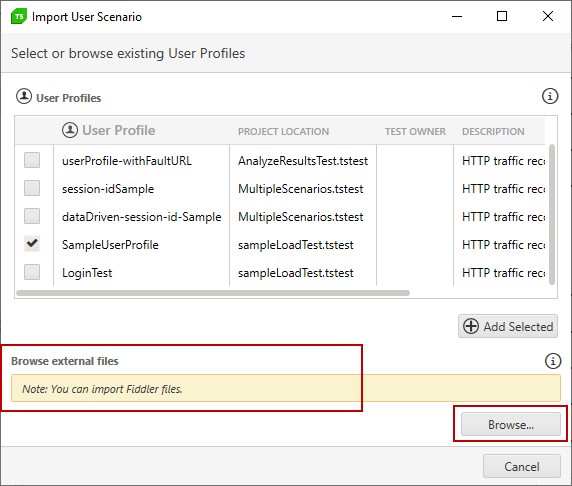Click the AnalyzeResultsTest.tstest location cell
Image resolution: width=572 pixels, height=486 pixels.
[303, 161]
